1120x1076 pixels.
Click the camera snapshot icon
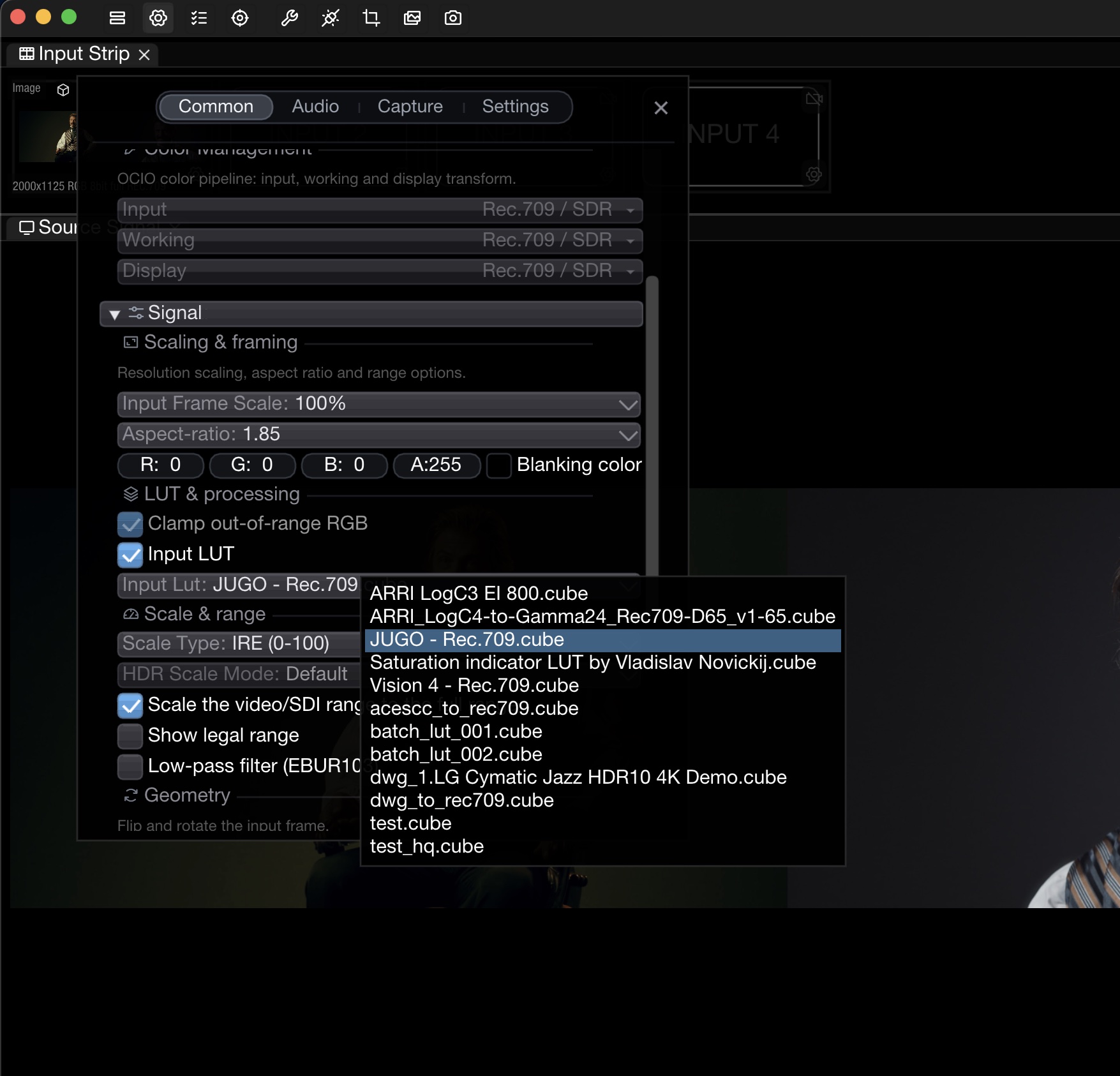tap(453, 18)
